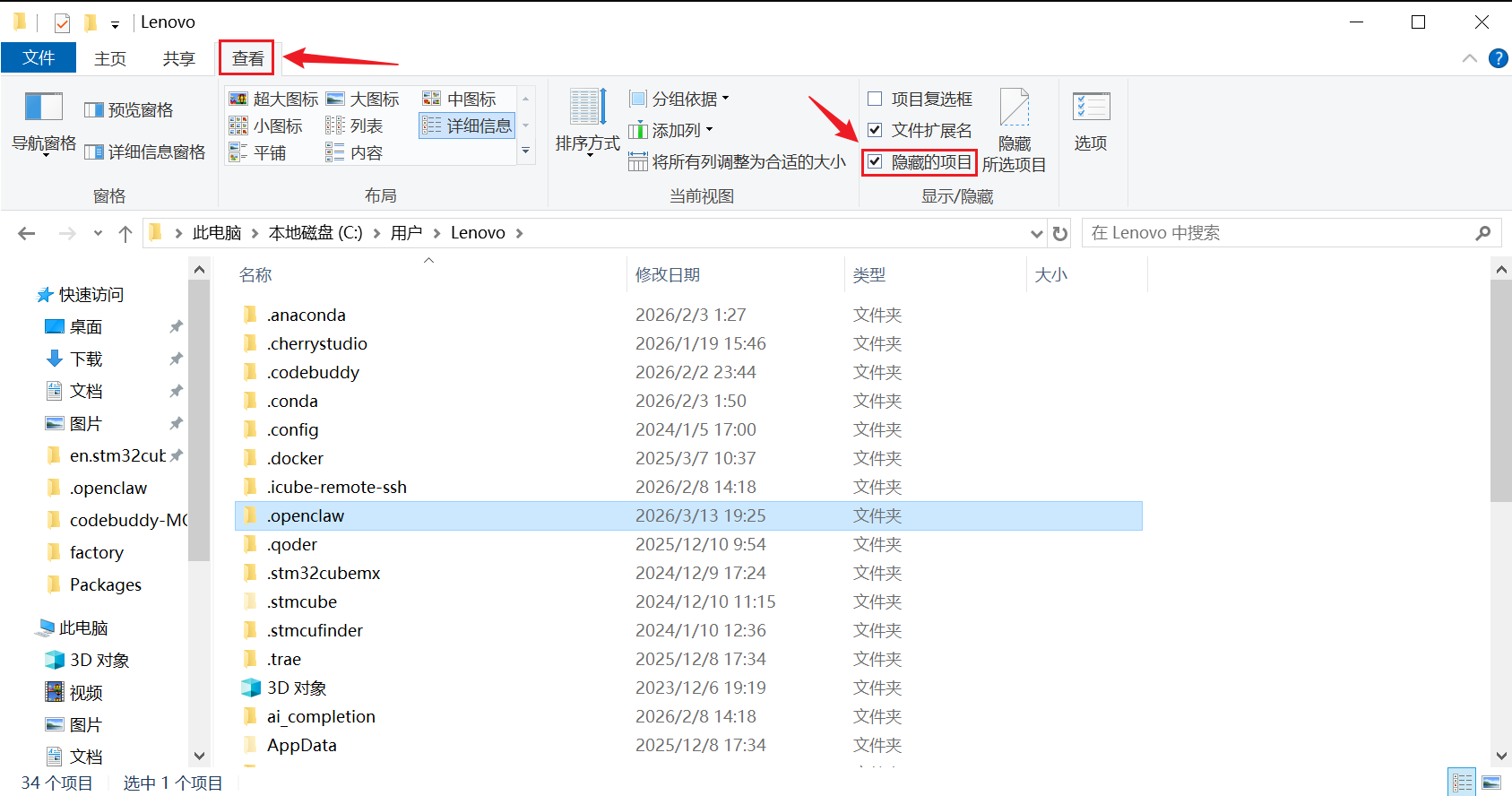The image size is (1512, 796).
Task: Open address bar history dropdown
Action: tap(1036, 233)
